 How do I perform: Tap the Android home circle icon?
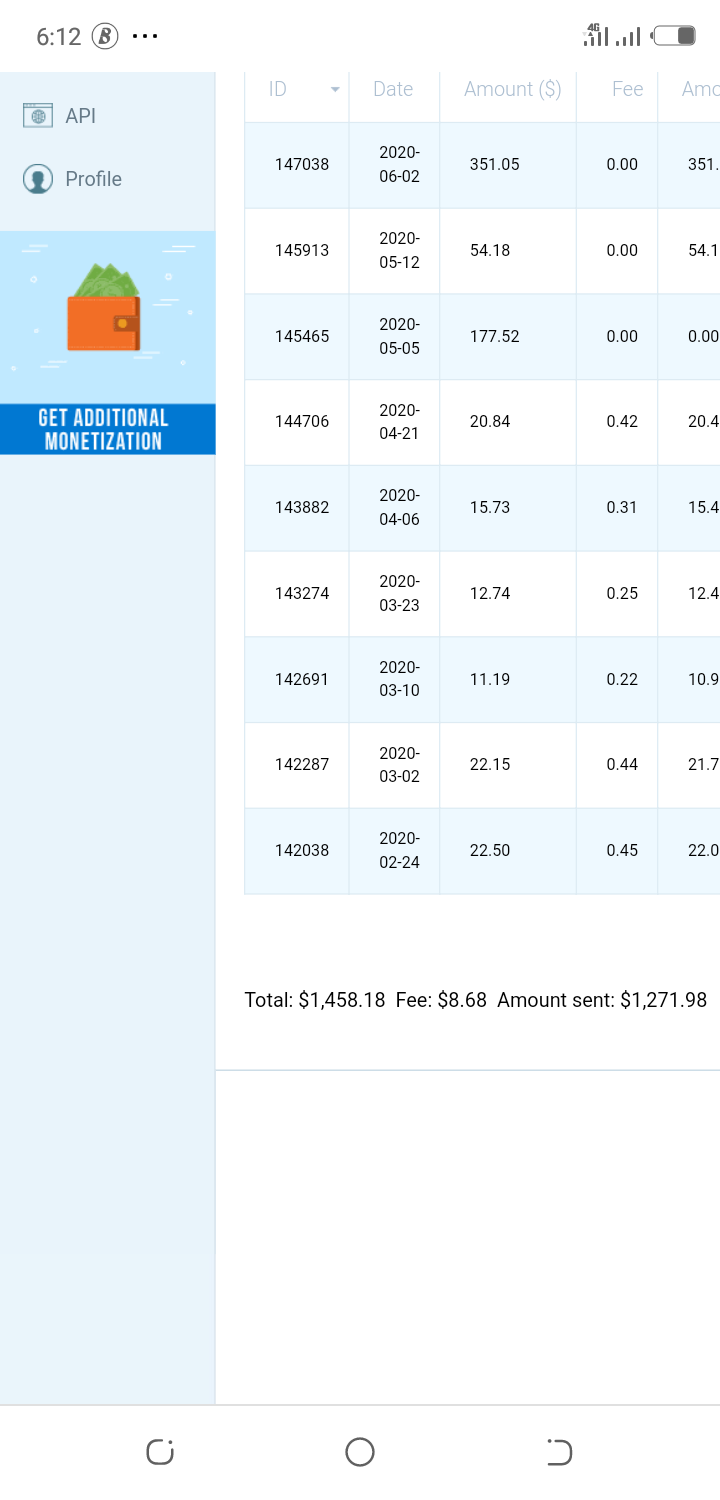(360, 1452)
